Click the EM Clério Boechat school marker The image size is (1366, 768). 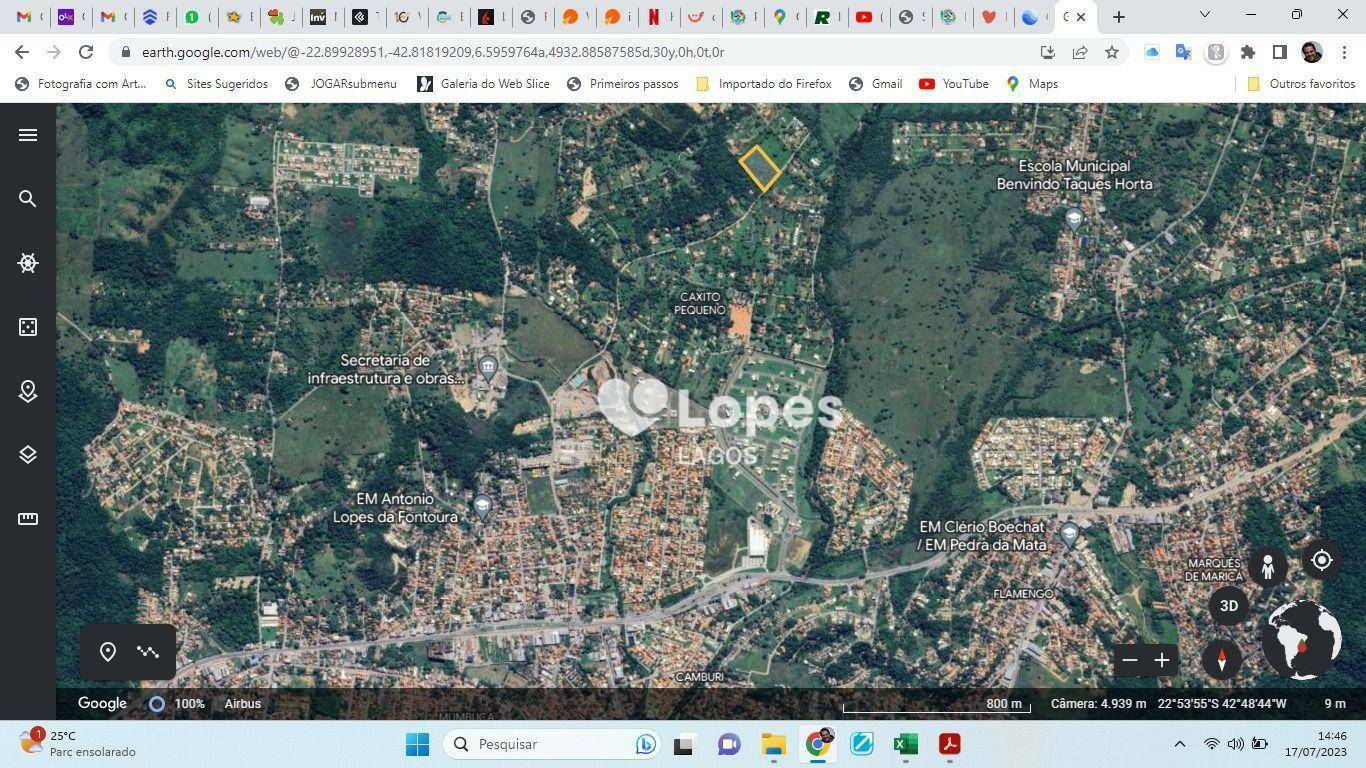[1070, 535]
